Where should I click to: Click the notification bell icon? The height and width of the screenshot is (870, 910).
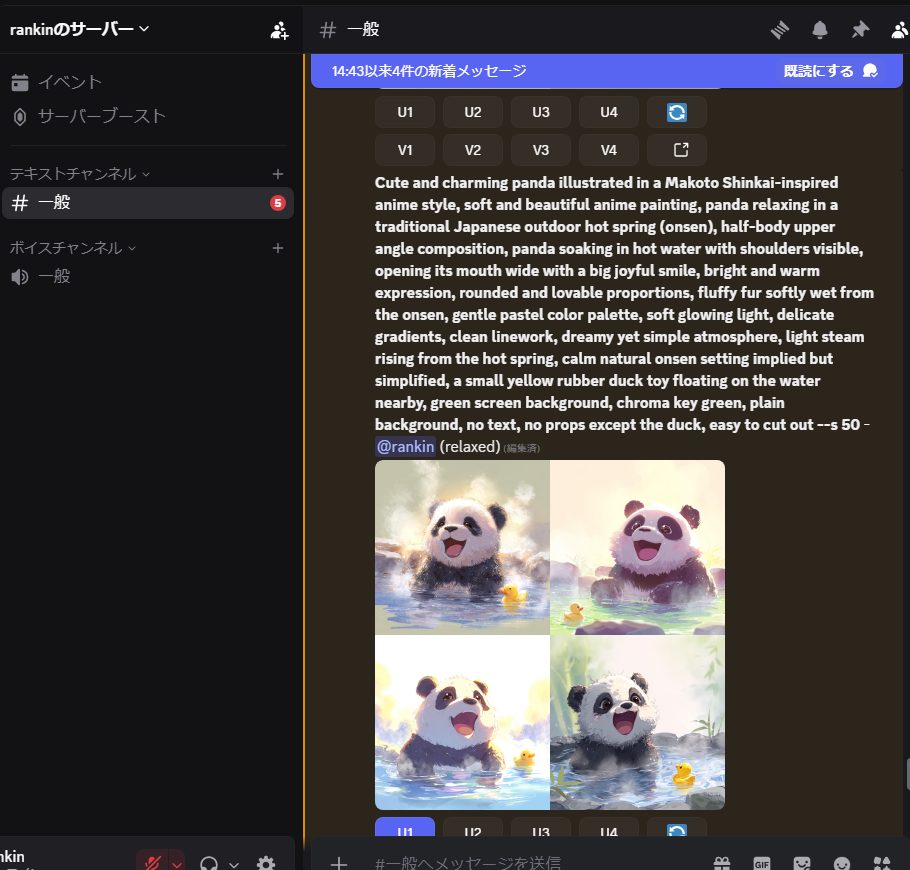pyautogui.click(x=820, y=30)
